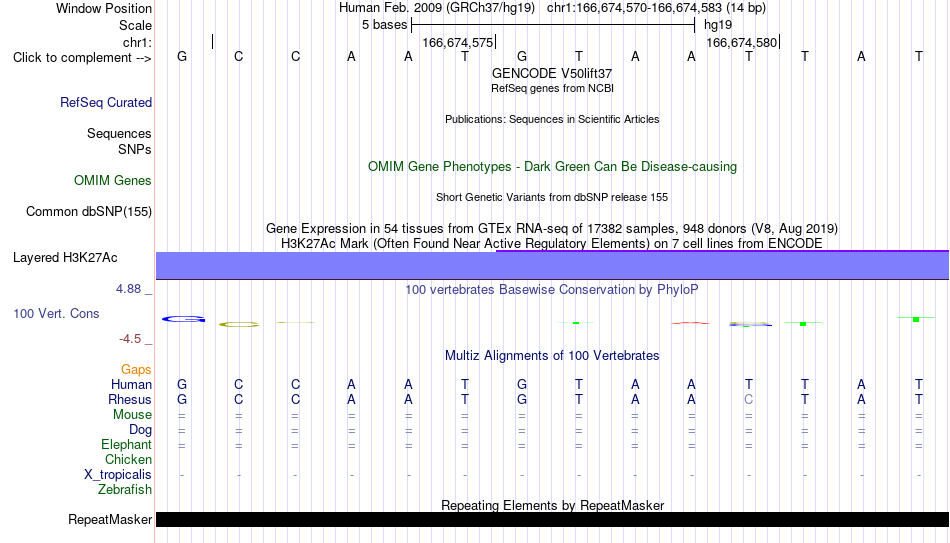Viewport: 950px width, 543px height.
Task: Click the Mouse alignment row label
Action: [132, 415]
